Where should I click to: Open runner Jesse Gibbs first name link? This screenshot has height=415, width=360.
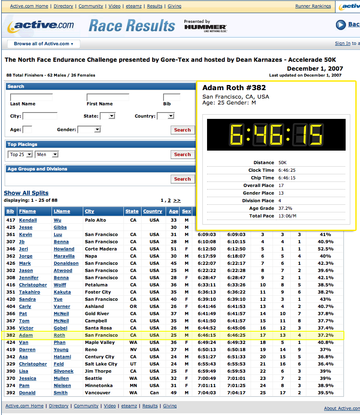pos(26,227)
